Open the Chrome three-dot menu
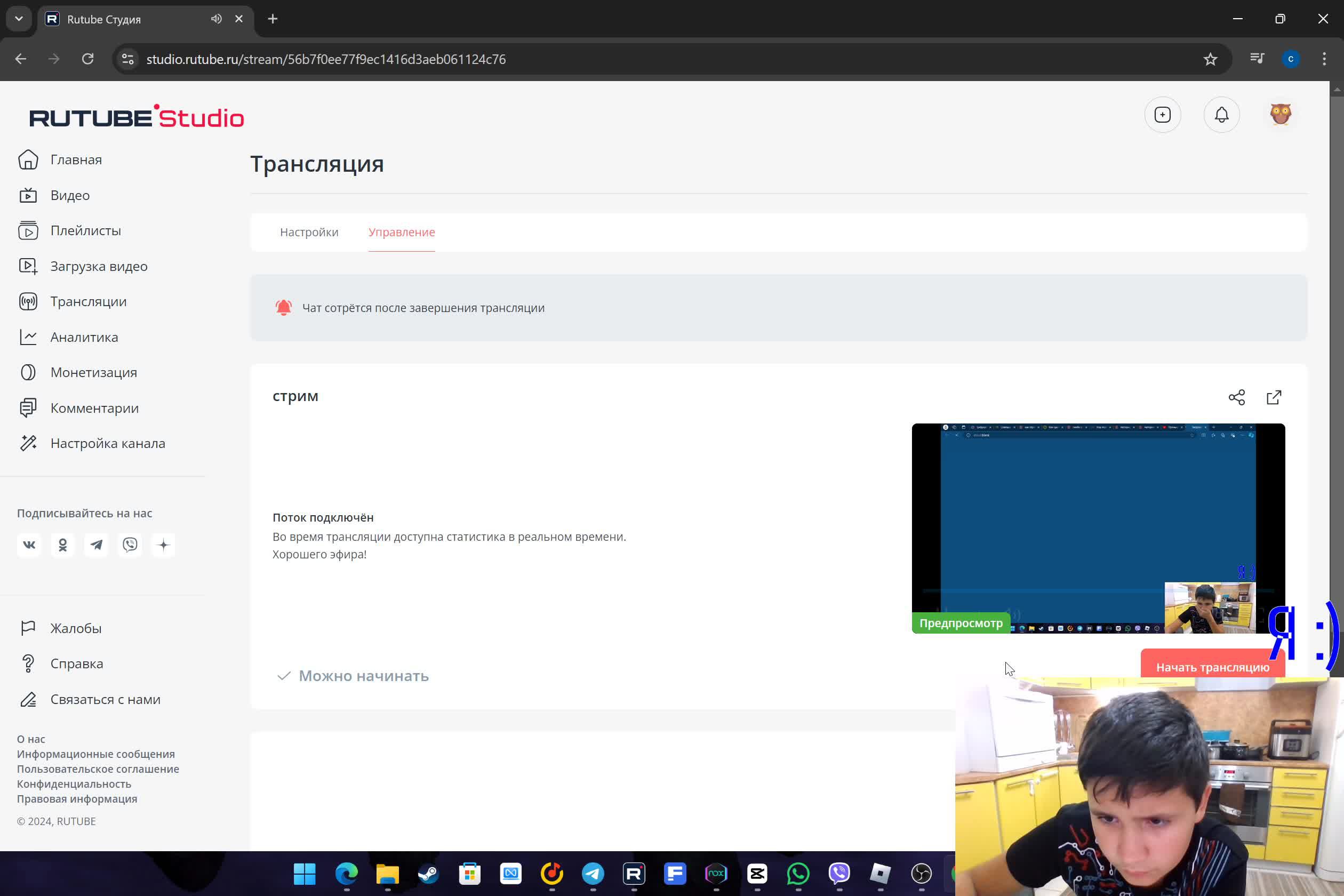This screenshot has height=896, width=1344. pyautogui.click(x=1324, y=59)
